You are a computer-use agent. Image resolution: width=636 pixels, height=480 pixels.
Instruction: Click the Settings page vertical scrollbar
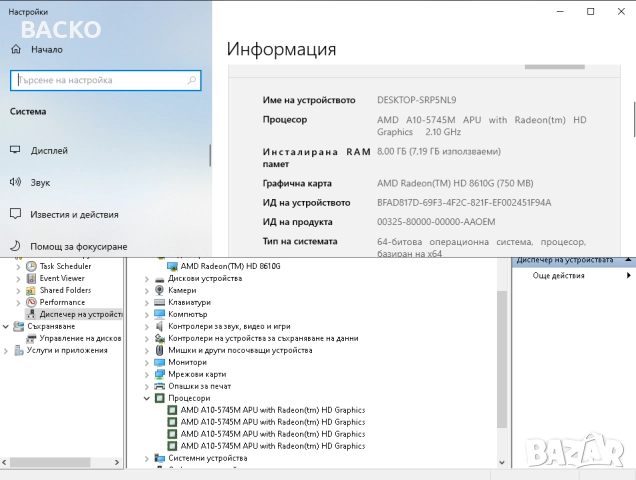click(634, 120)
